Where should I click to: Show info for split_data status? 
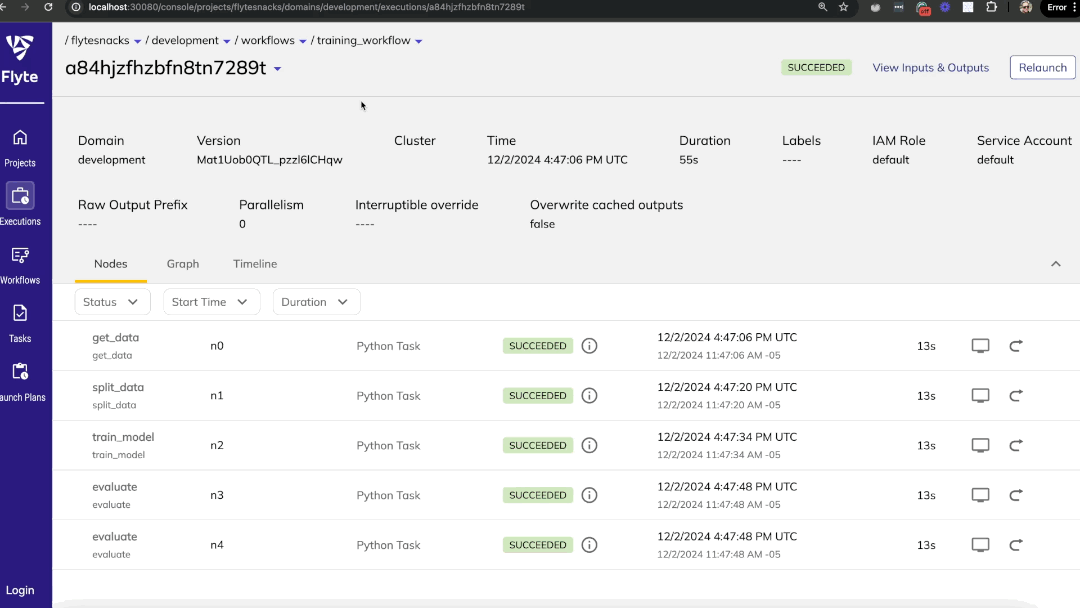point(589,395)
